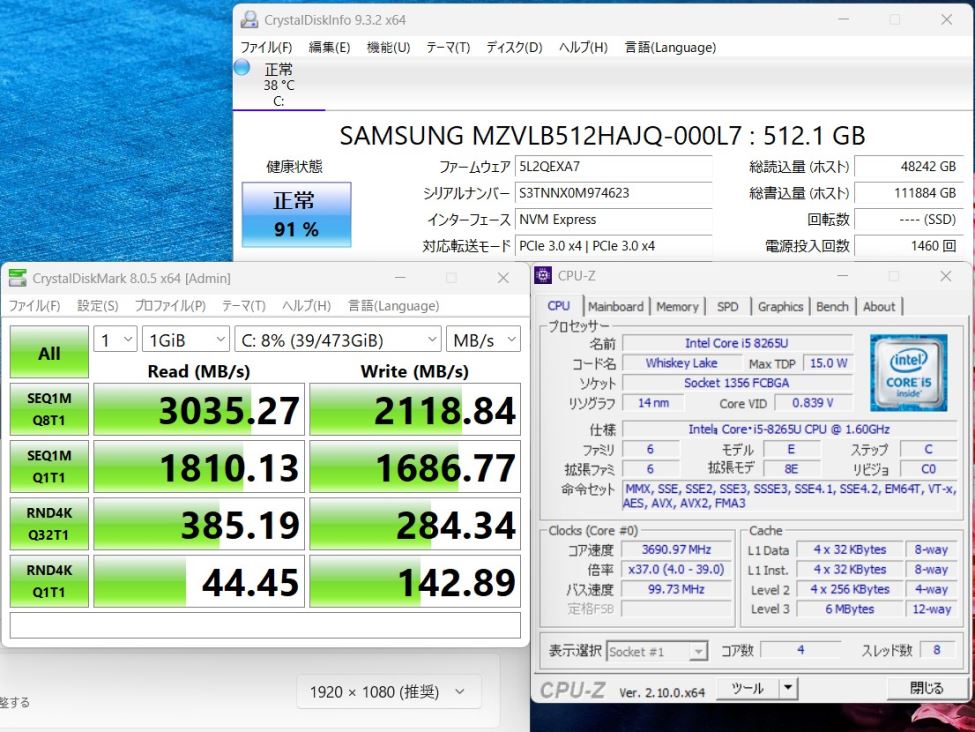The width and height of the screenshot is (975, 732).
Task: Click the serial number field S3TNNX0M974623
Action: click(613, 193)
